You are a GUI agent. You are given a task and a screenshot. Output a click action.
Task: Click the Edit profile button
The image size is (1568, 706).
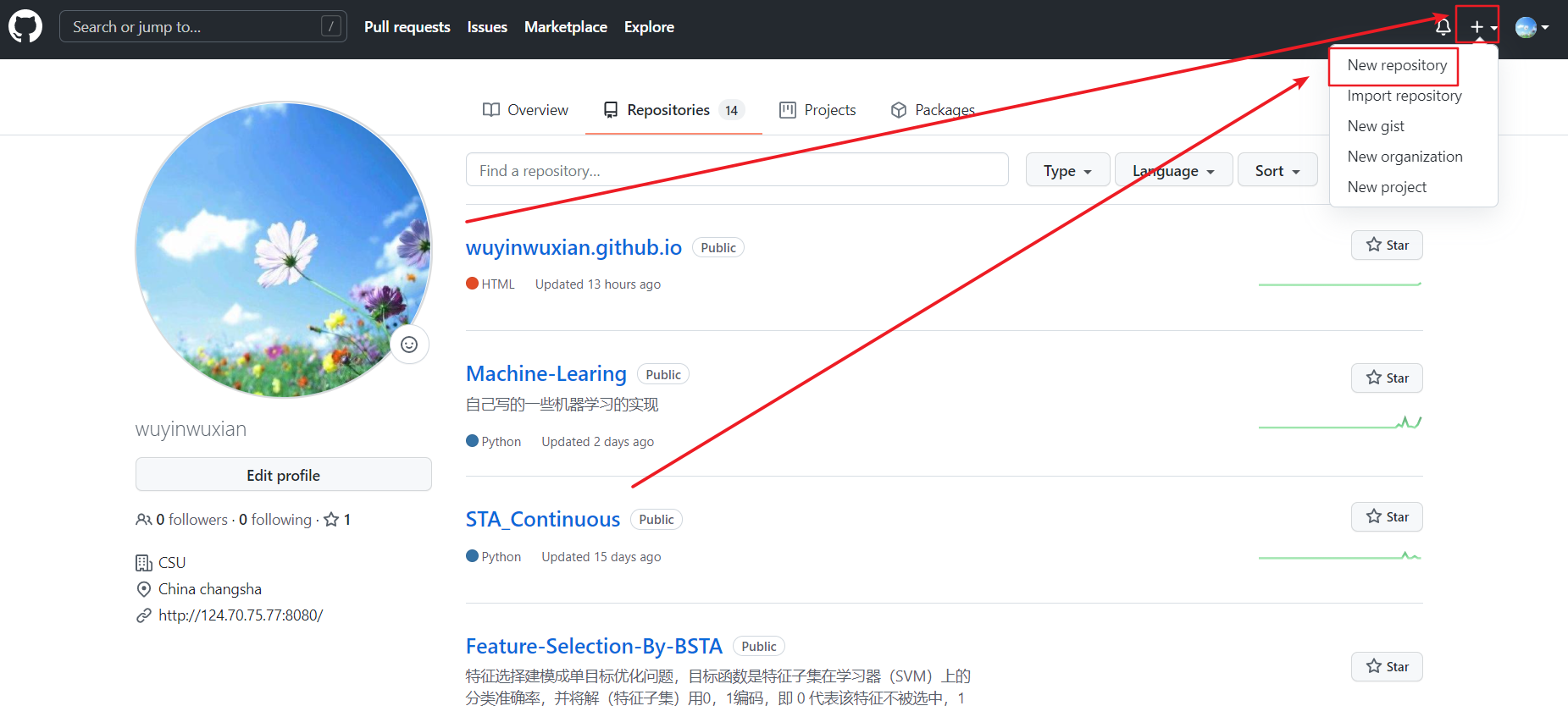(x=284, y=475)
